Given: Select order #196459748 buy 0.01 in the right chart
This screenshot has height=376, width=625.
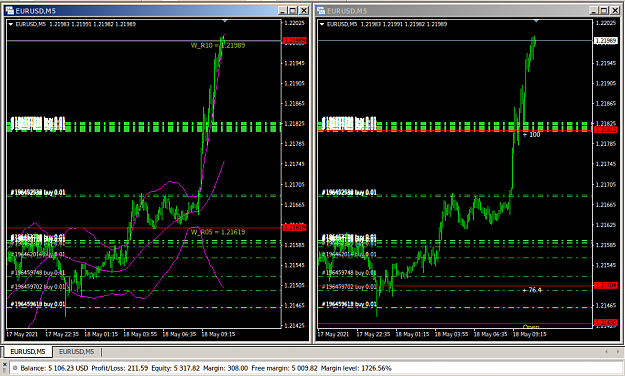Looking at the screenshot, I should (349, 273).
